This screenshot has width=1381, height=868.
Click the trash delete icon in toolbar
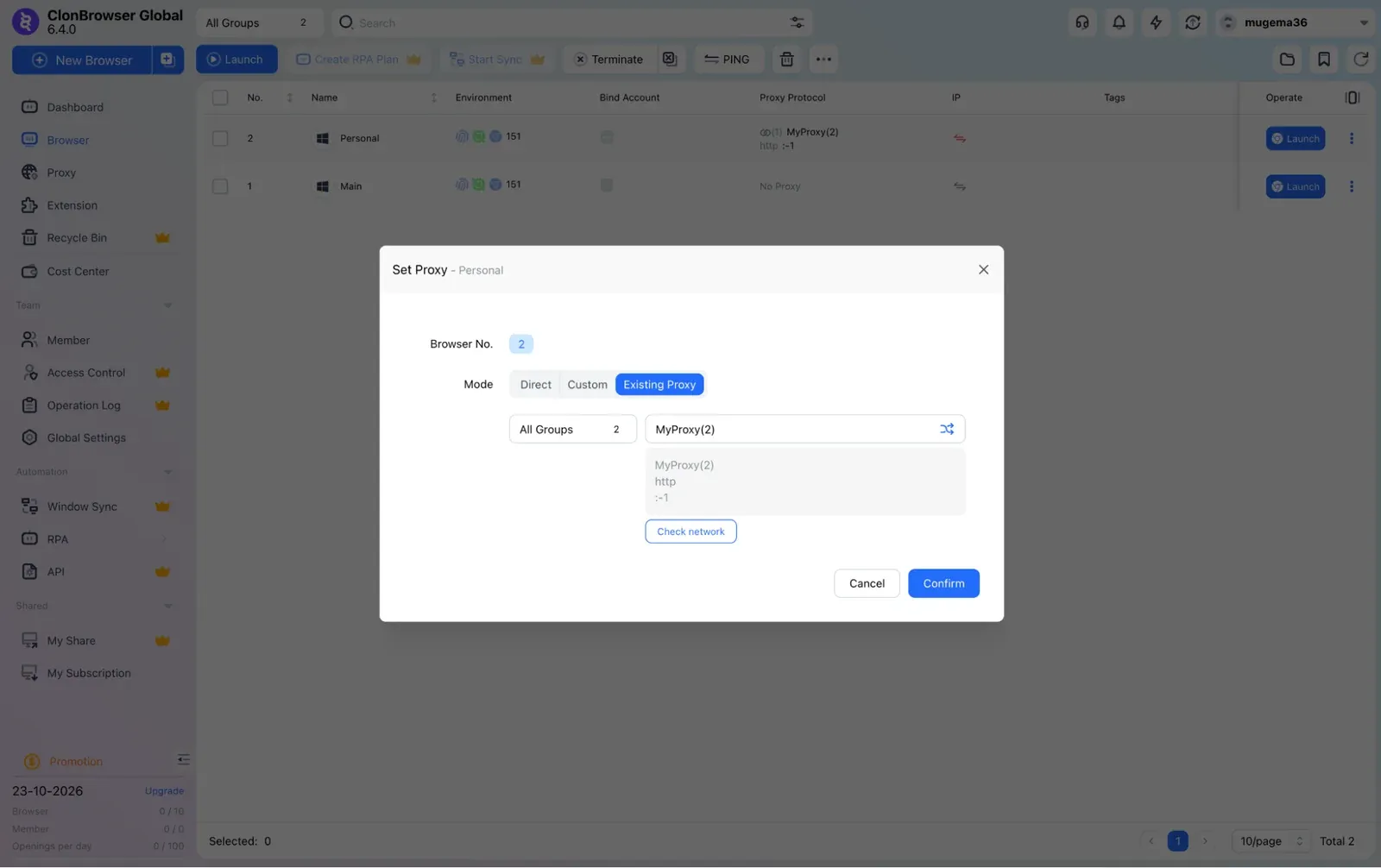(x=786, y=60)
